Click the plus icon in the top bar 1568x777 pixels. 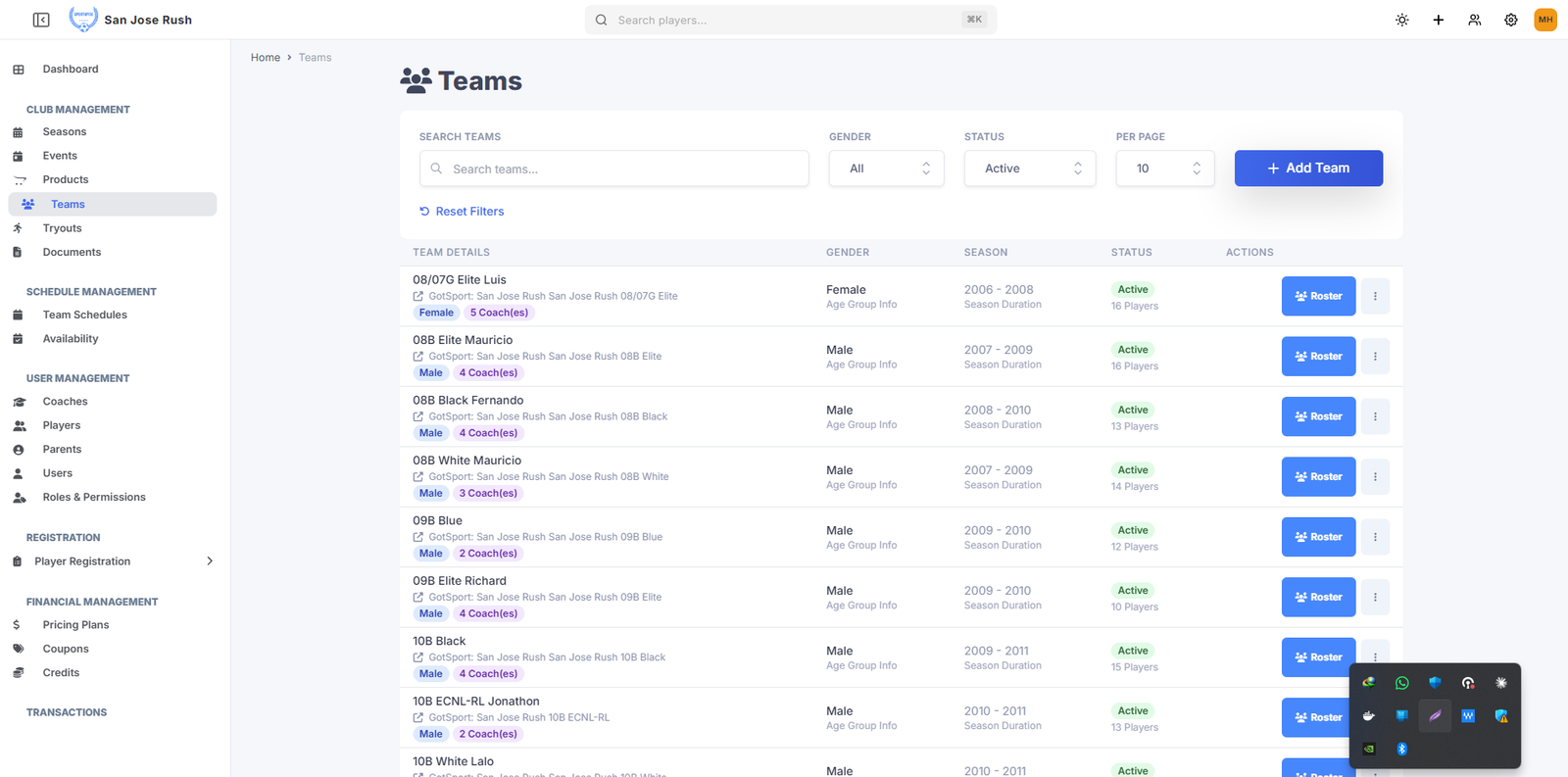click(x=1438, y=20)
